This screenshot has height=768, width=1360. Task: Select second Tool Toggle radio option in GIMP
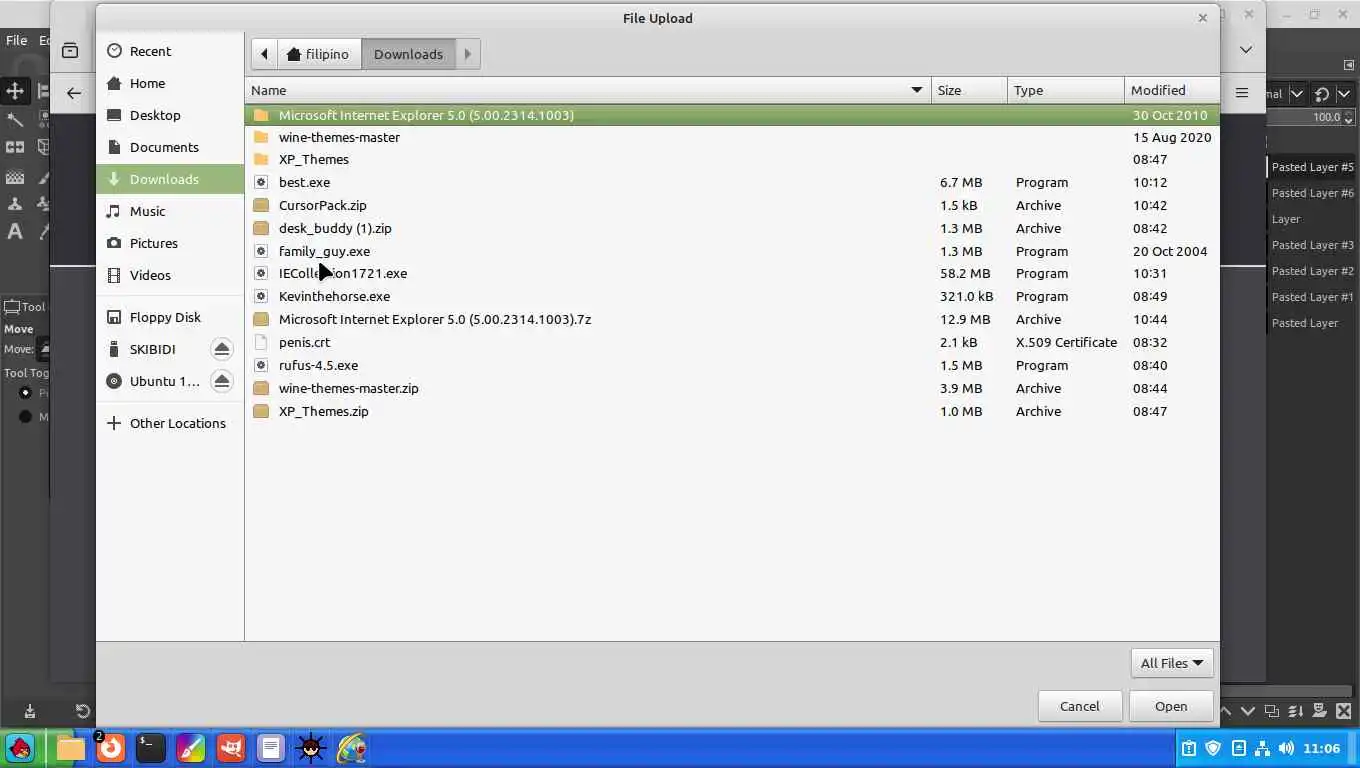pyautogui.click(x=25, y=416)
